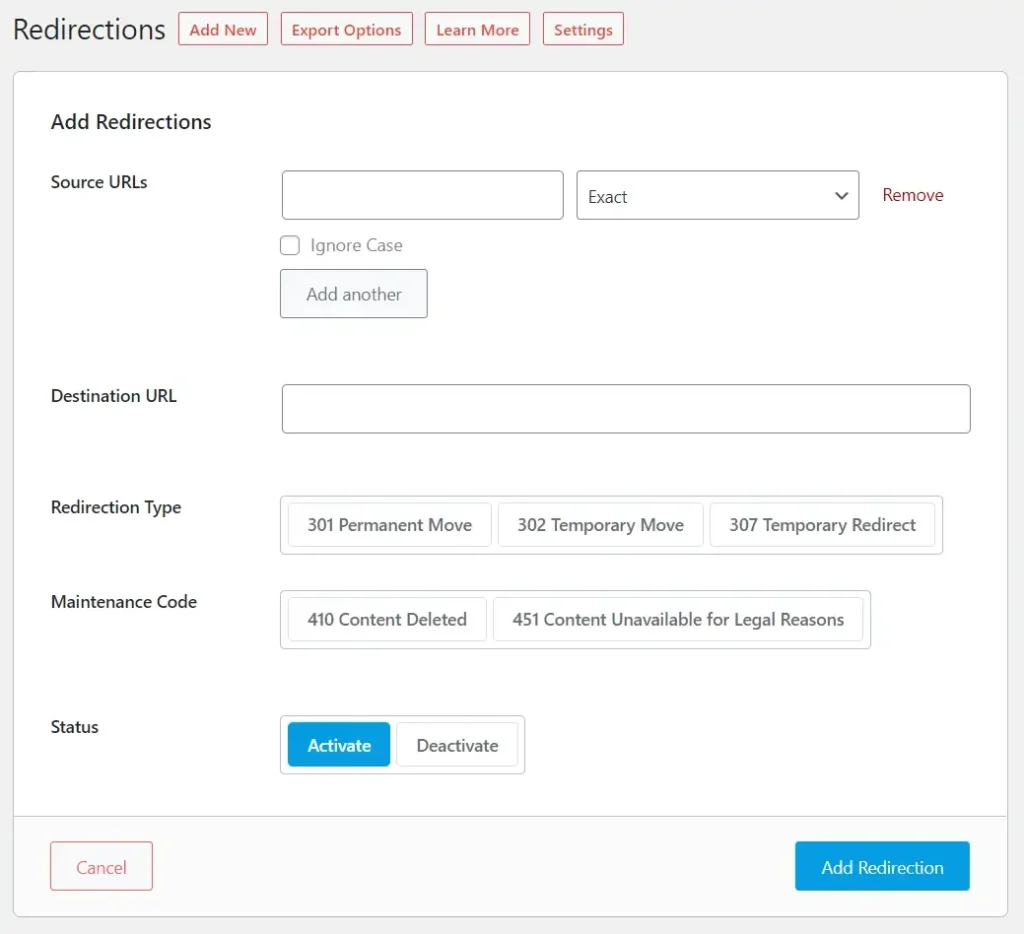Click the Add New button
The image size is (1024, 934).
pyautogui.click(x=223, y=29)
